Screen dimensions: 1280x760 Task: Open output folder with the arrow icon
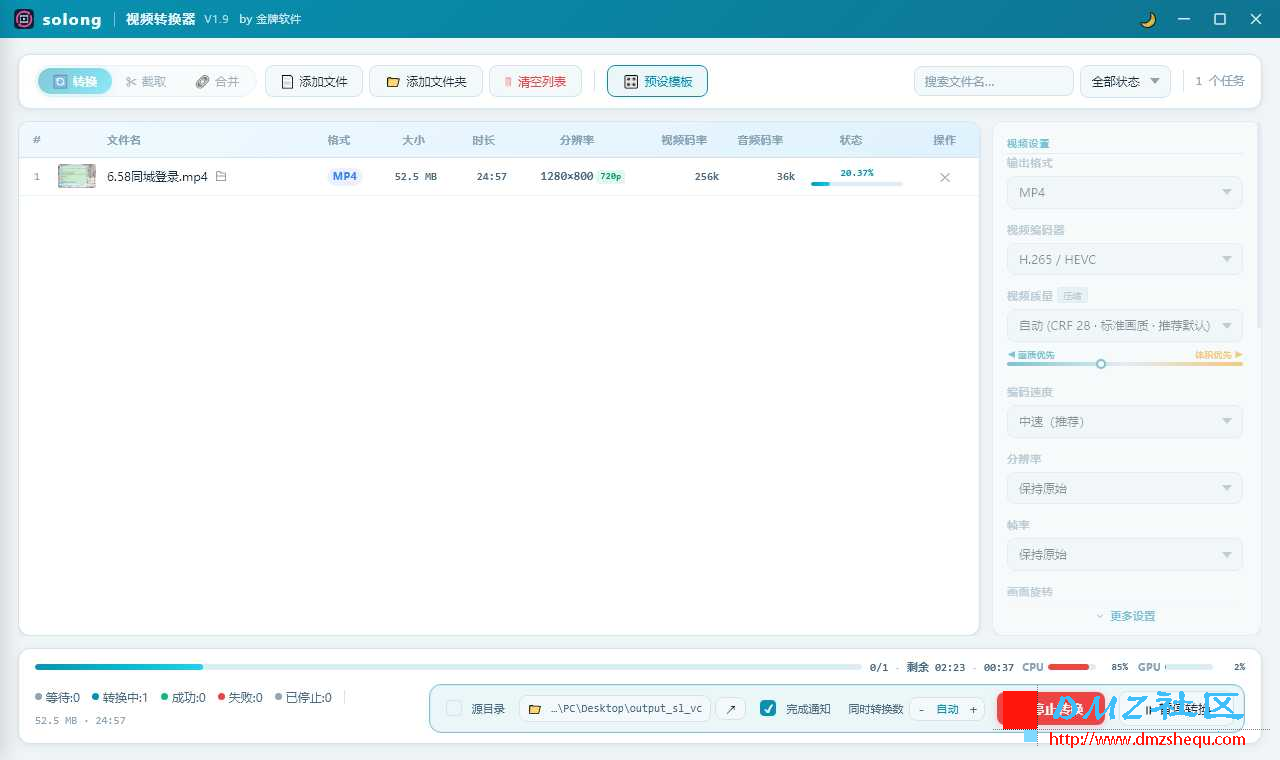pos(730,709)
